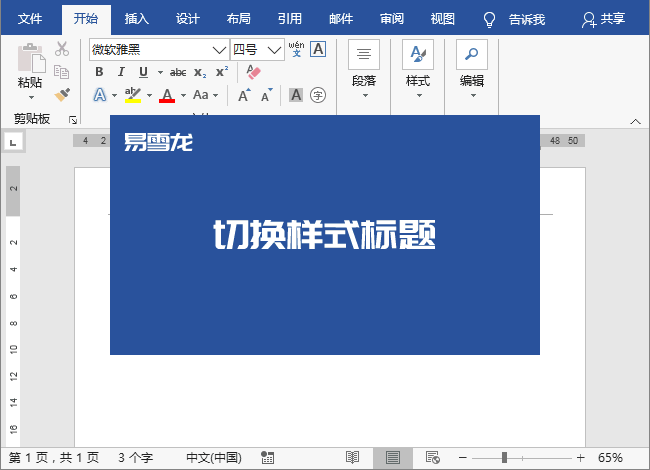The width and height of the screenshot is (650, 470).
Task: Expand the 粘贴 paste options arrow
Action: coord(31,98)
